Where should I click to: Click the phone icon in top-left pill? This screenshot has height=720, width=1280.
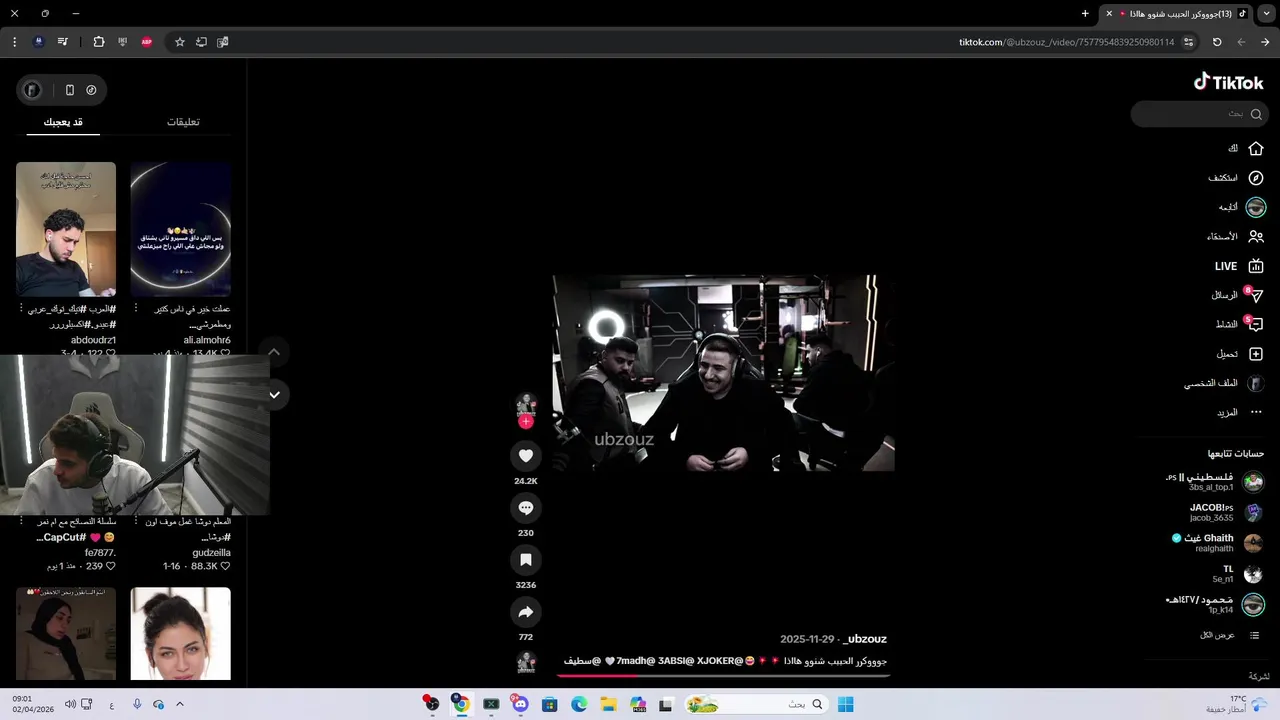69,90
